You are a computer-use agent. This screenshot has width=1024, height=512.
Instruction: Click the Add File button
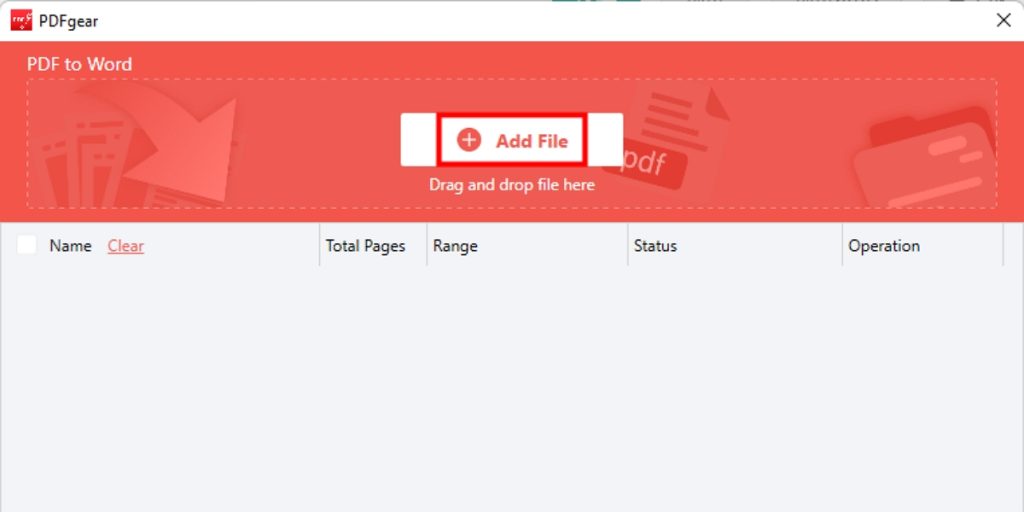(x=512, y=140)
